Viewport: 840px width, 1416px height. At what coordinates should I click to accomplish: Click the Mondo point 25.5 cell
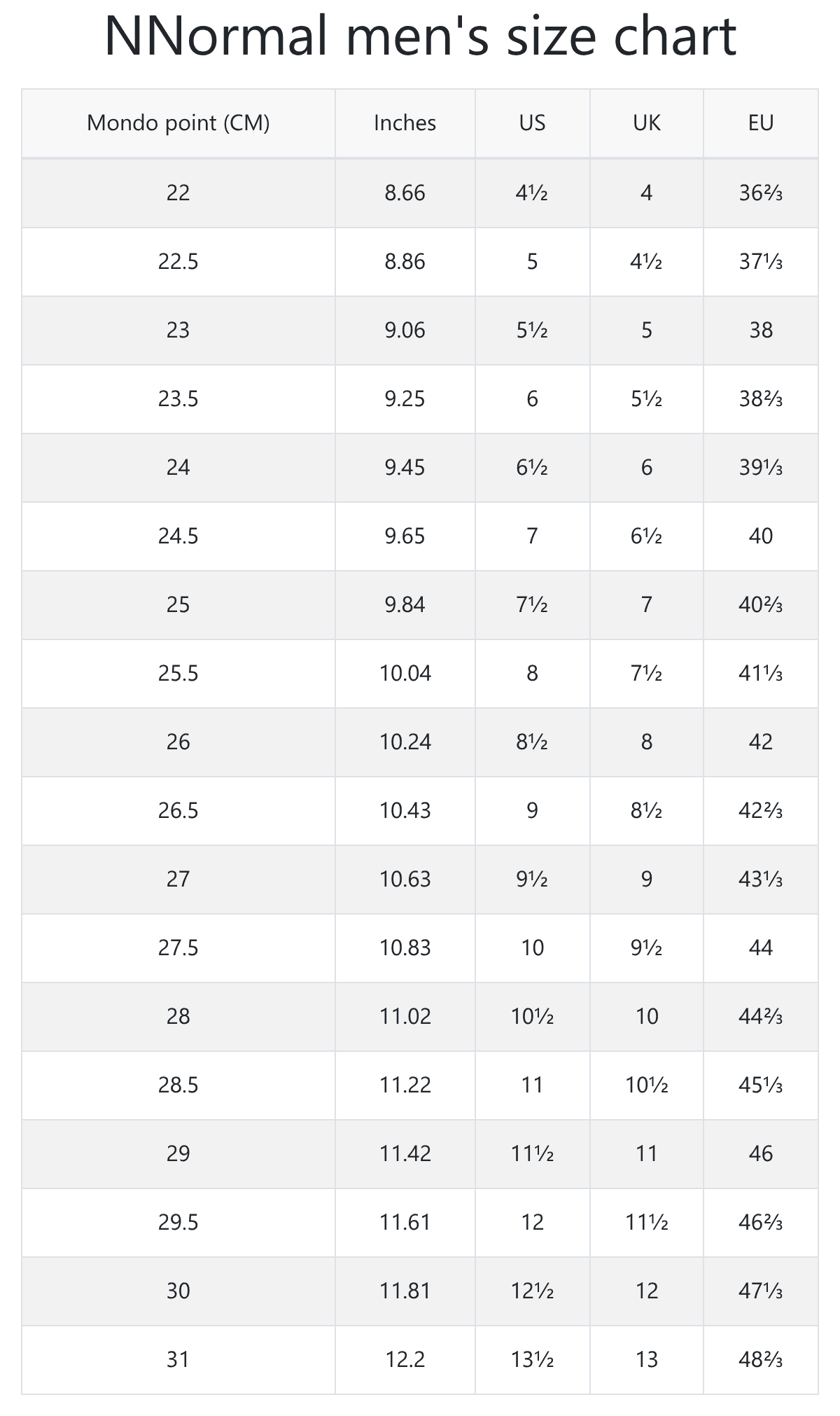point(178,673)
